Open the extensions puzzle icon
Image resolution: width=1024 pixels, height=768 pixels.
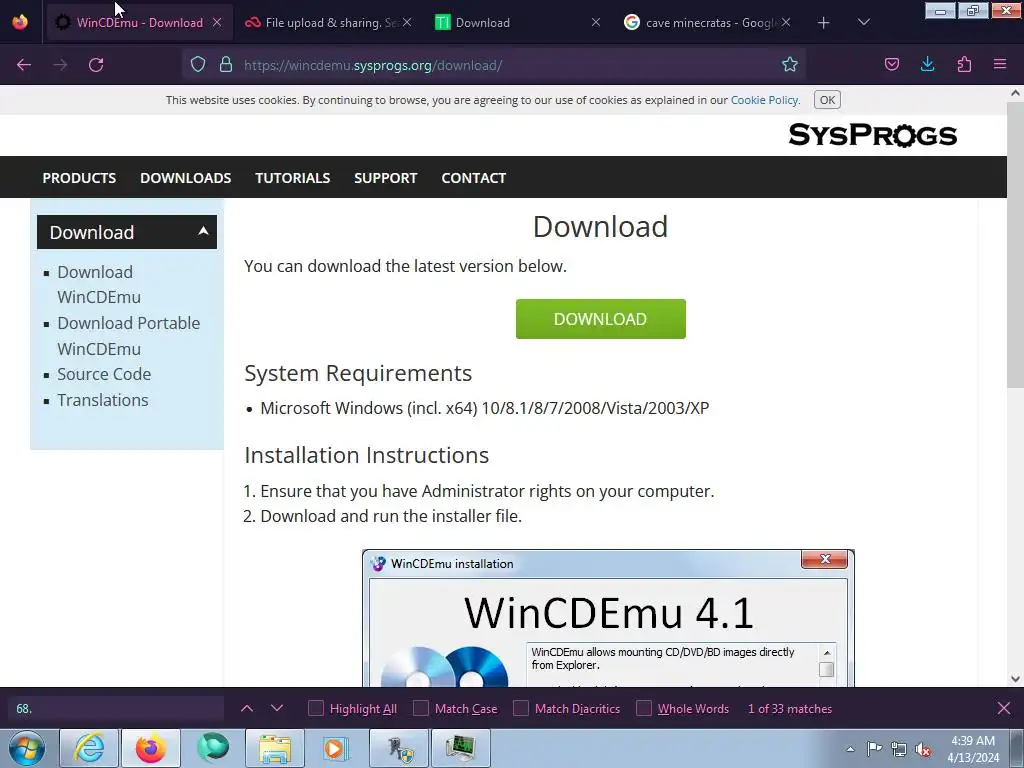[x=964, y=65]
